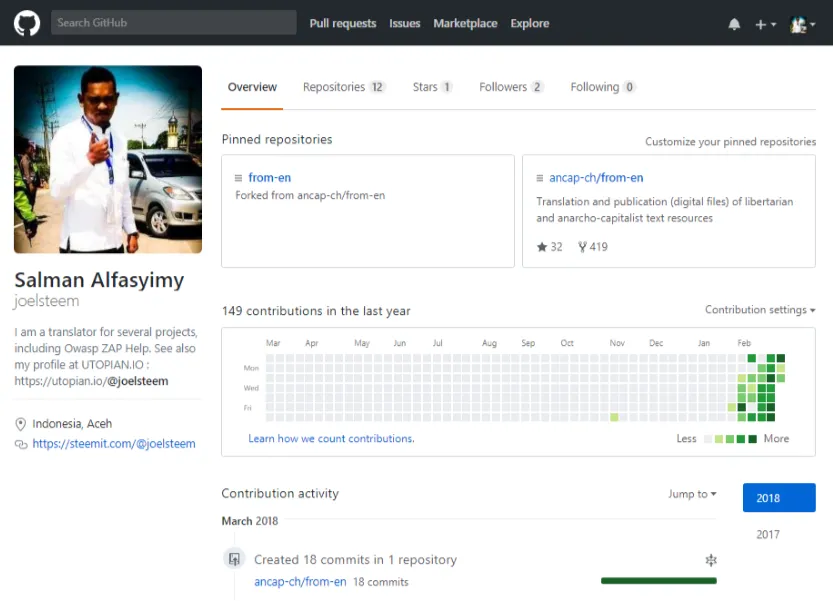
Task: Click the 149 contributions heading
Action: coord(316,311)
